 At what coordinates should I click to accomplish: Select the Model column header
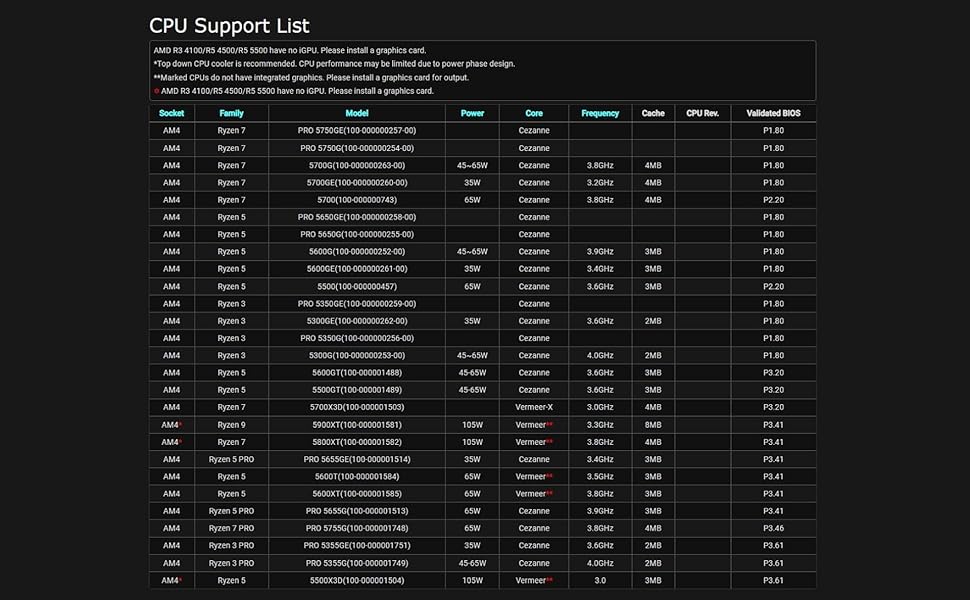coord(357,113)
